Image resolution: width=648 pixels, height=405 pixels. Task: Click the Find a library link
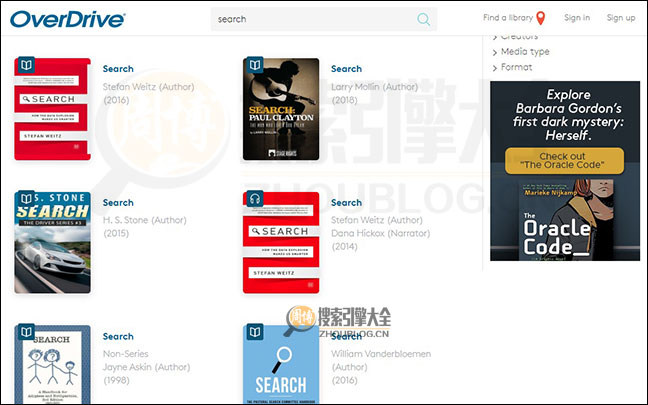[507, 18]
